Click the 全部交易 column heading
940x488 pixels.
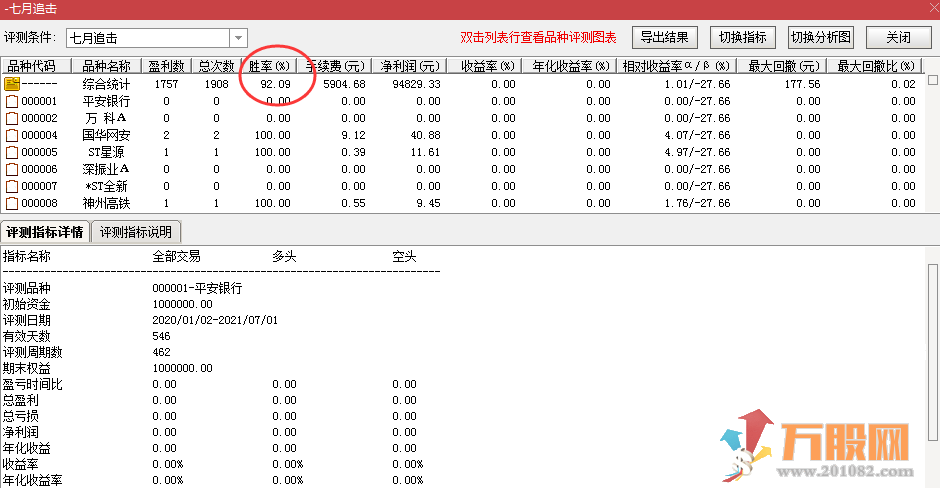coord(176,257)
